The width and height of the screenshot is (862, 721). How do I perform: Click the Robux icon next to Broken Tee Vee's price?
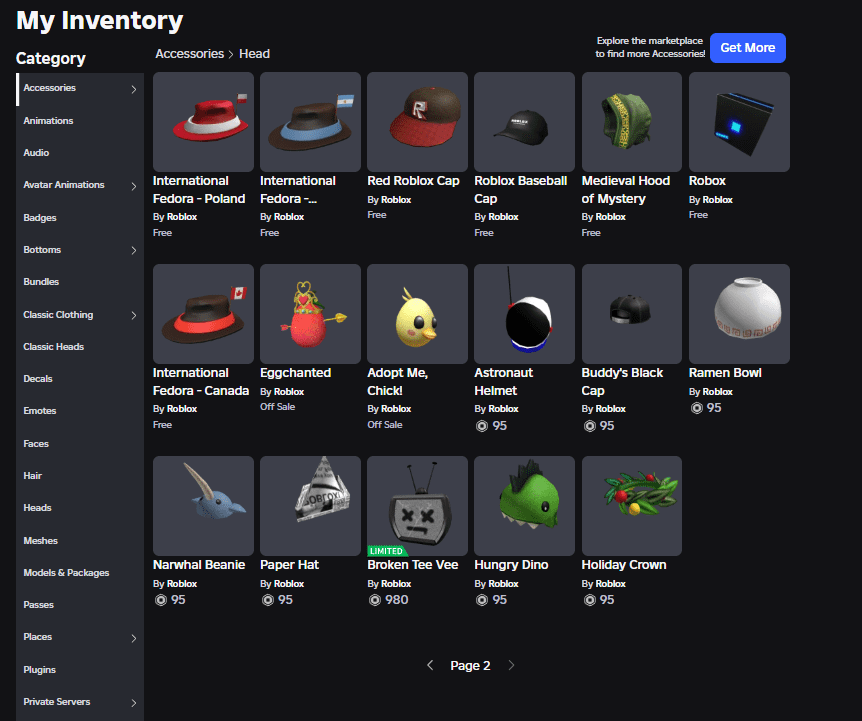(x=372, y=600)
